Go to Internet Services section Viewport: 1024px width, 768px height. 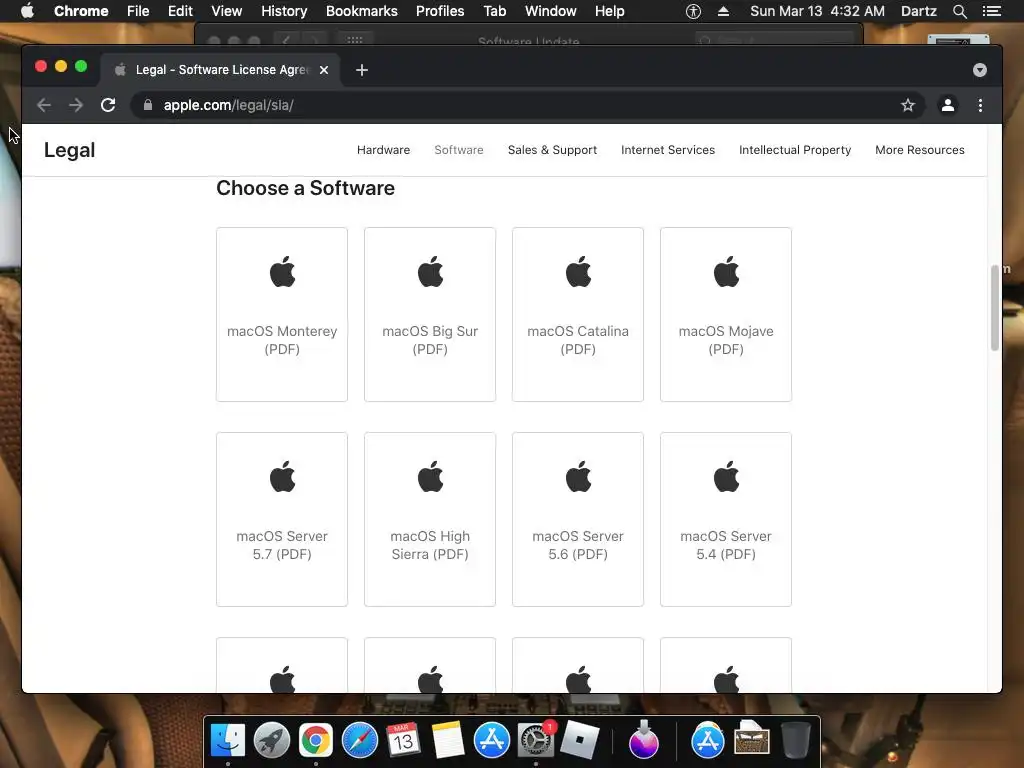coord(667,150)
